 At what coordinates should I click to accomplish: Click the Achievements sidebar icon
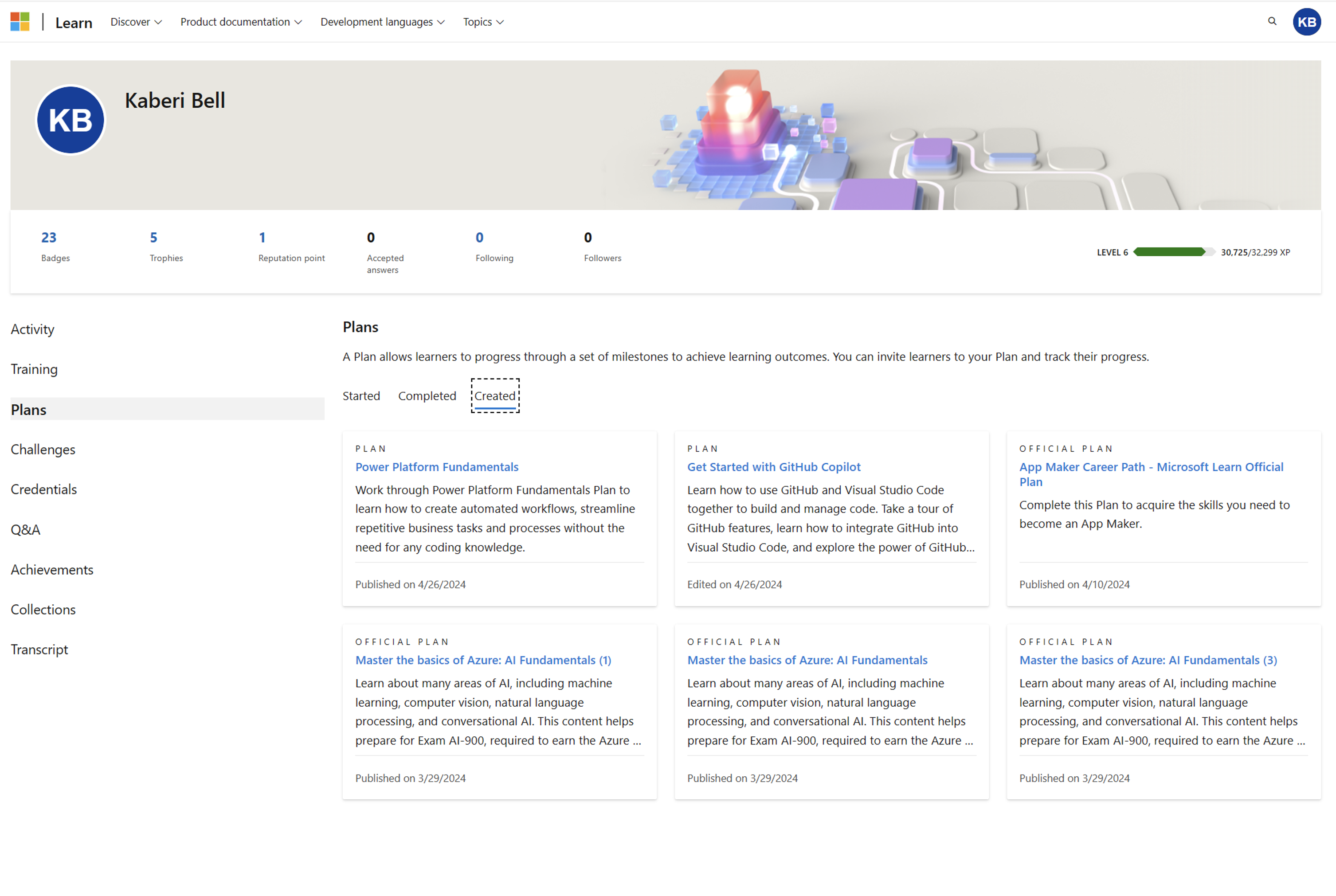[52, 569]
